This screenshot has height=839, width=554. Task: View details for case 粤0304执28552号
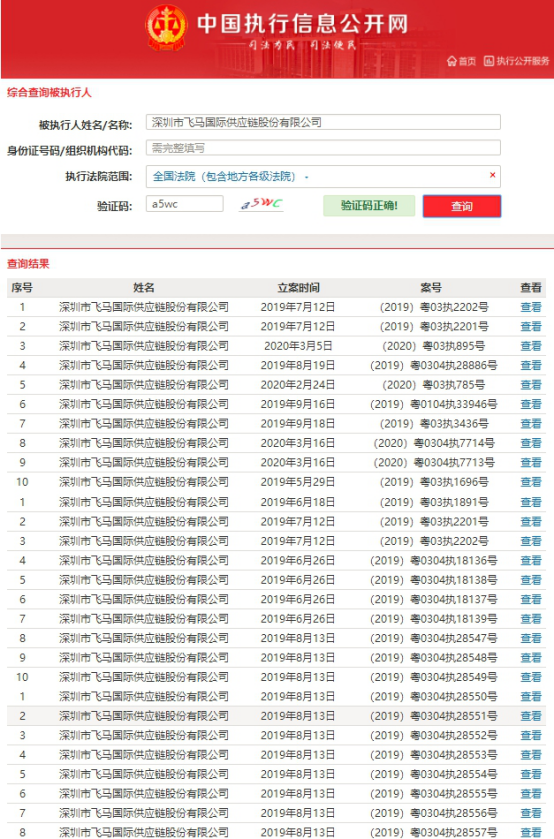[x=531, y=736]
